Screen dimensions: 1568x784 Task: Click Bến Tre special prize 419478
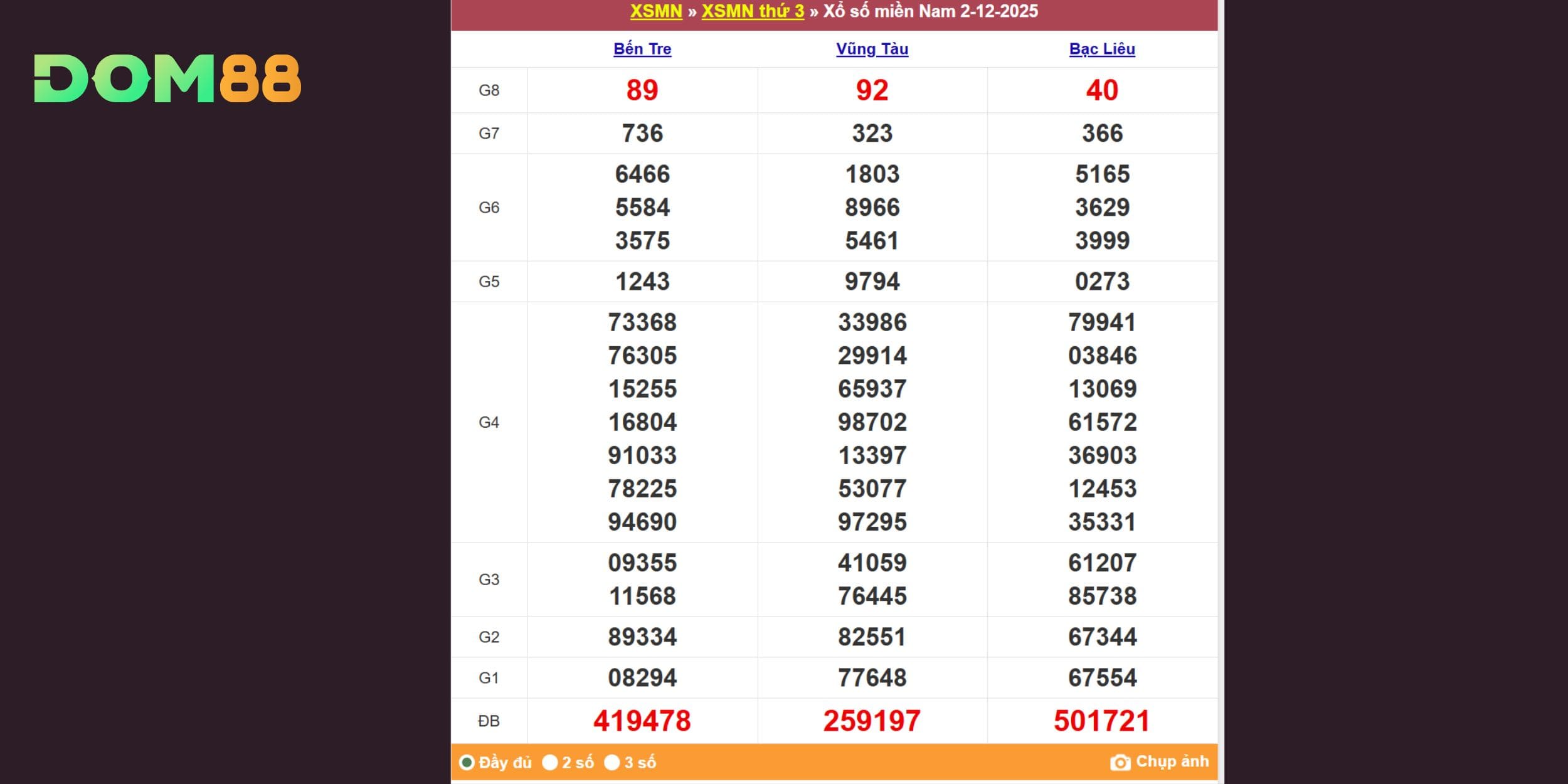(642, 721)
